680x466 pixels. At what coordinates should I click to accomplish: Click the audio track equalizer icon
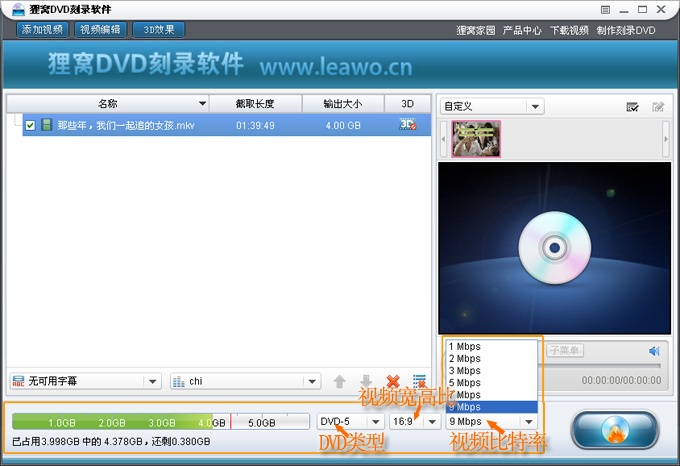179,381
